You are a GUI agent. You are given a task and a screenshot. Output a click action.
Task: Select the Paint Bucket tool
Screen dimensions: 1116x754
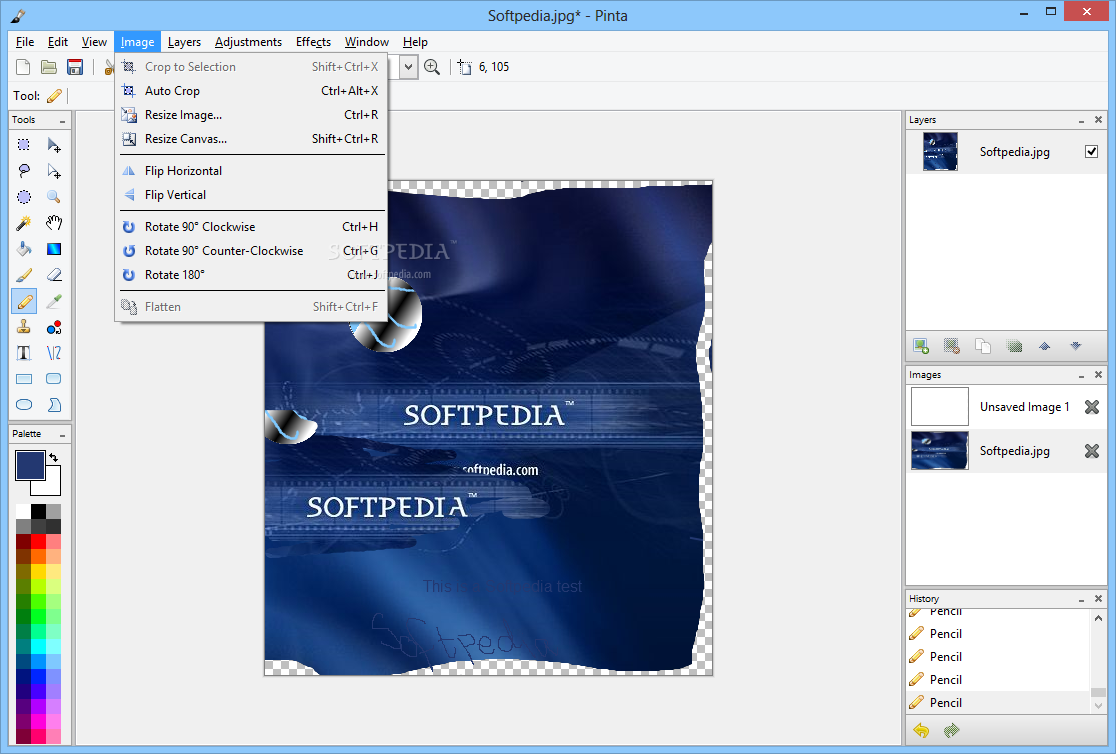(23, 249)
